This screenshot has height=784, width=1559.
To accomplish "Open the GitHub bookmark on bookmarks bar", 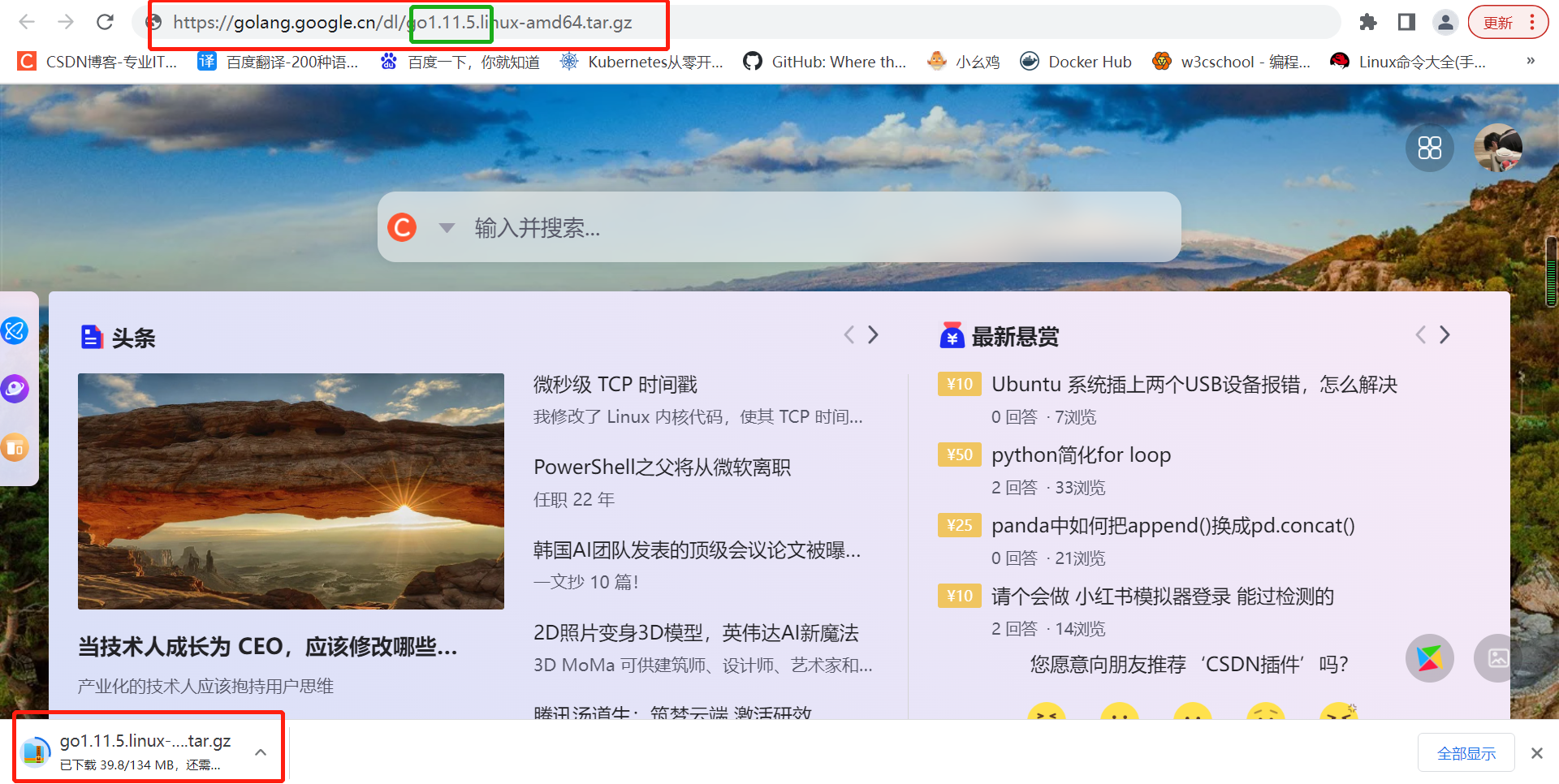I will (x=824, y=61).
